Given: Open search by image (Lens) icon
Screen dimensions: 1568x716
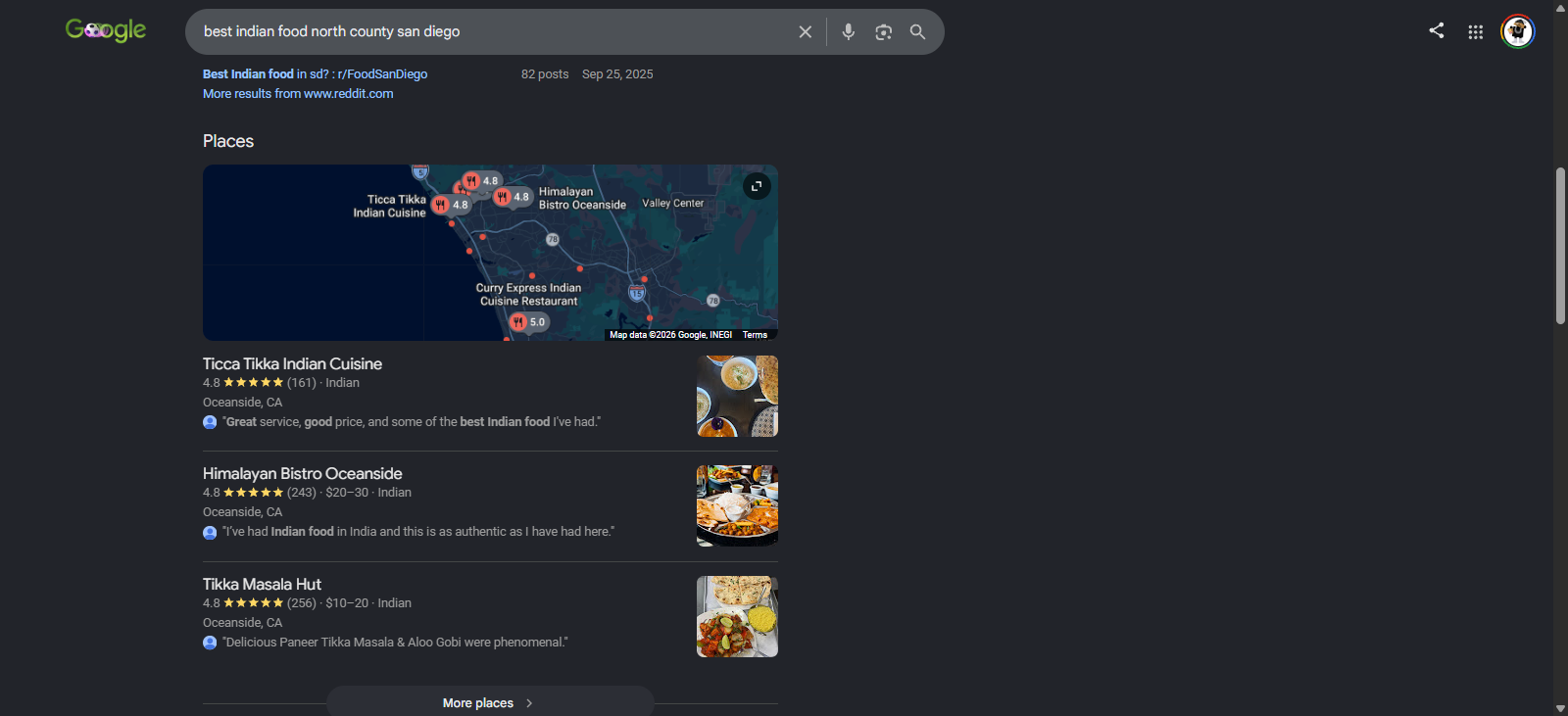Looking at the screenshot, I should point(884,32).
